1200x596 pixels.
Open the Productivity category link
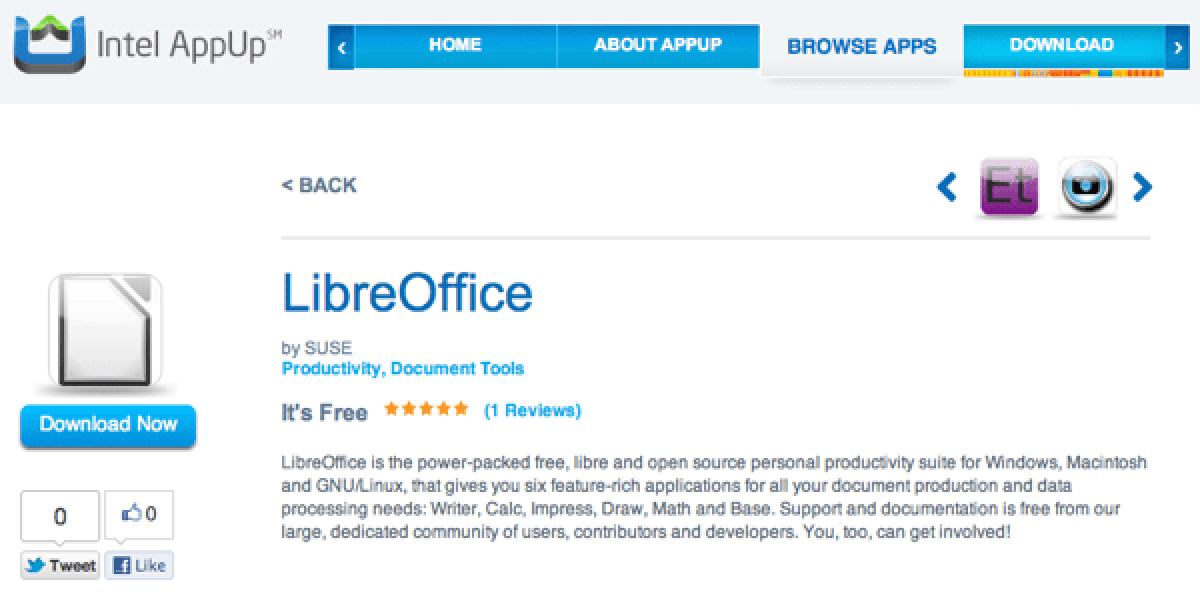(x=331, y=369)
